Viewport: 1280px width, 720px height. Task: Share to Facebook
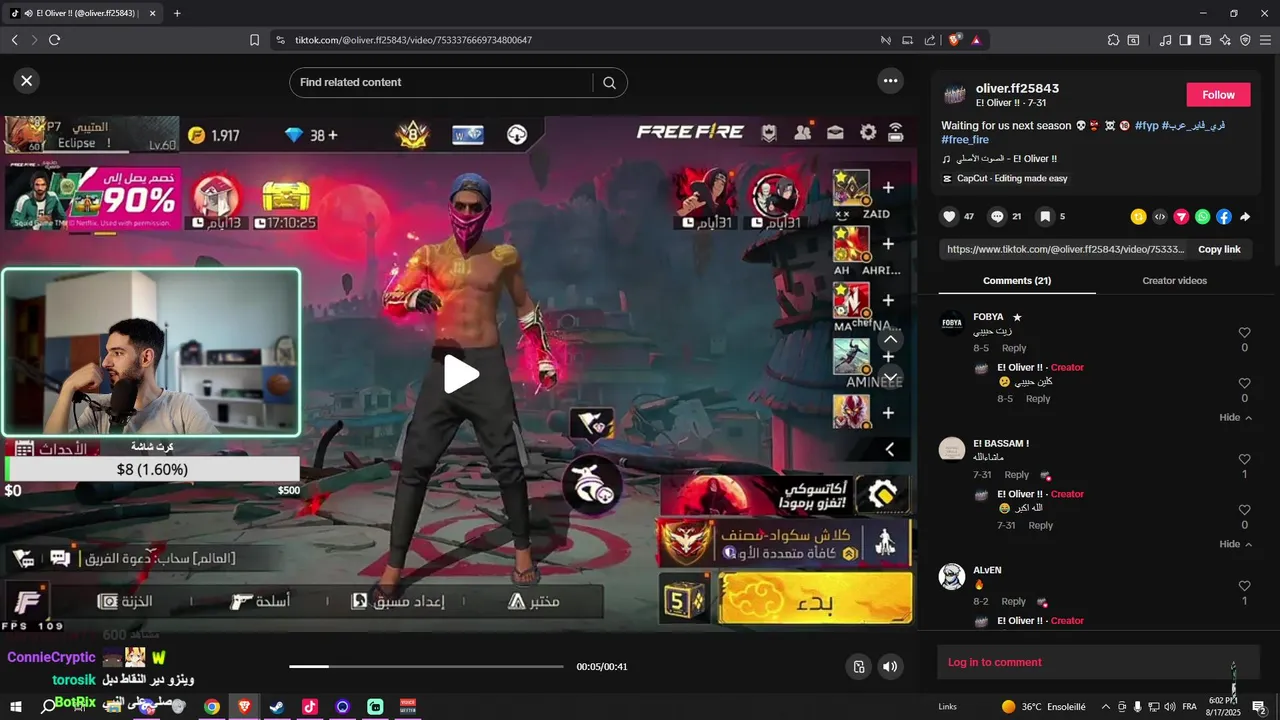click(x=1224, y=216)
